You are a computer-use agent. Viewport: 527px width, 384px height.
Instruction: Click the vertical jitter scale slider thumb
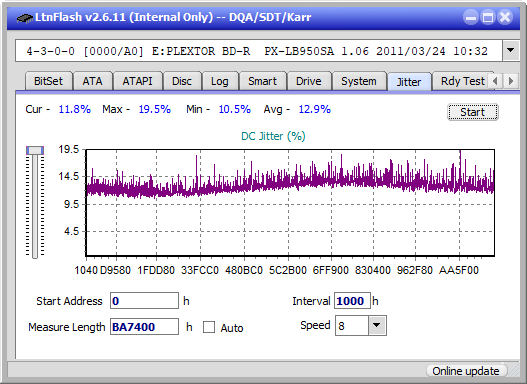[x=35, y=150]
